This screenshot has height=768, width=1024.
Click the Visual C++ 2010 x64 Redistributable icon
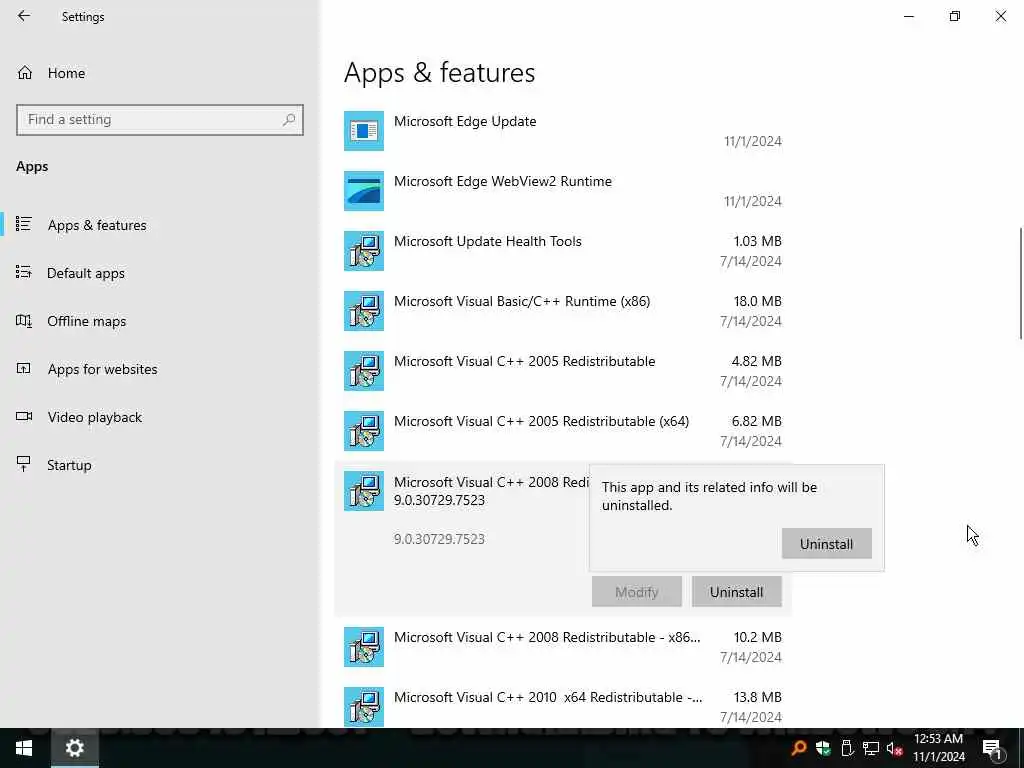tap(364, 707)
